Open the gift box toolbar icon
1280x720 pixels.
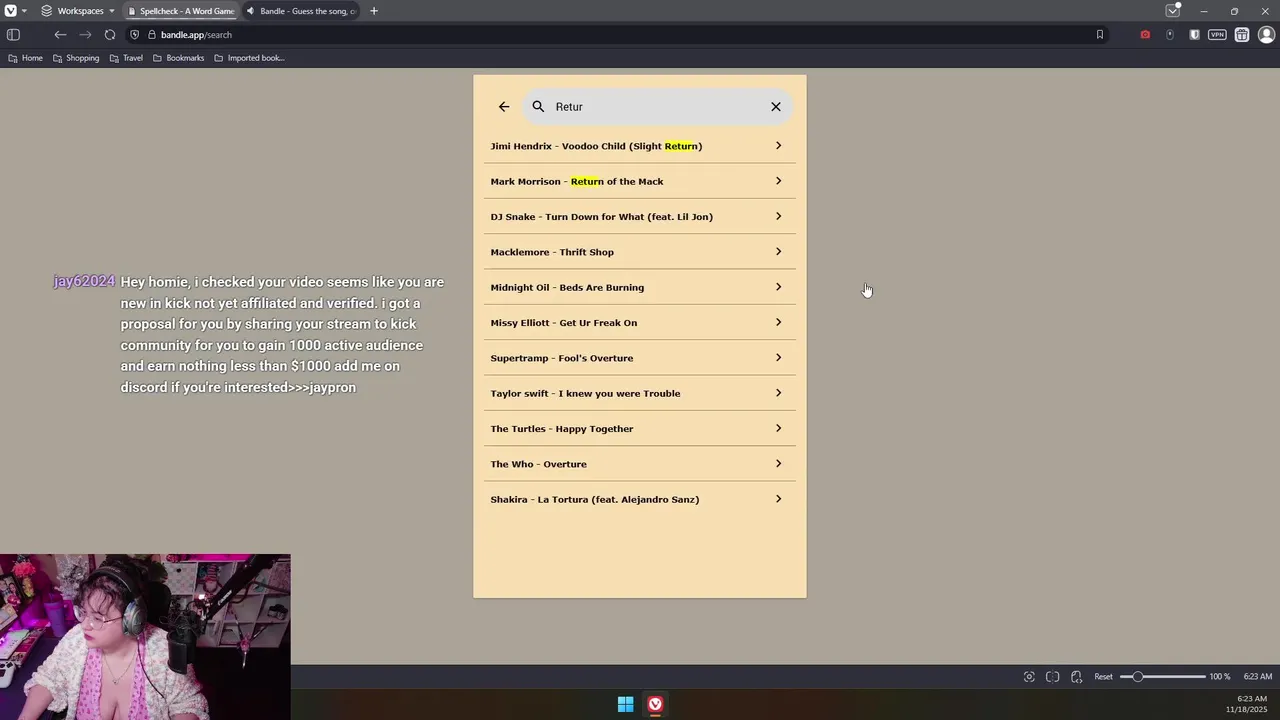click(x=1241, y=35)
